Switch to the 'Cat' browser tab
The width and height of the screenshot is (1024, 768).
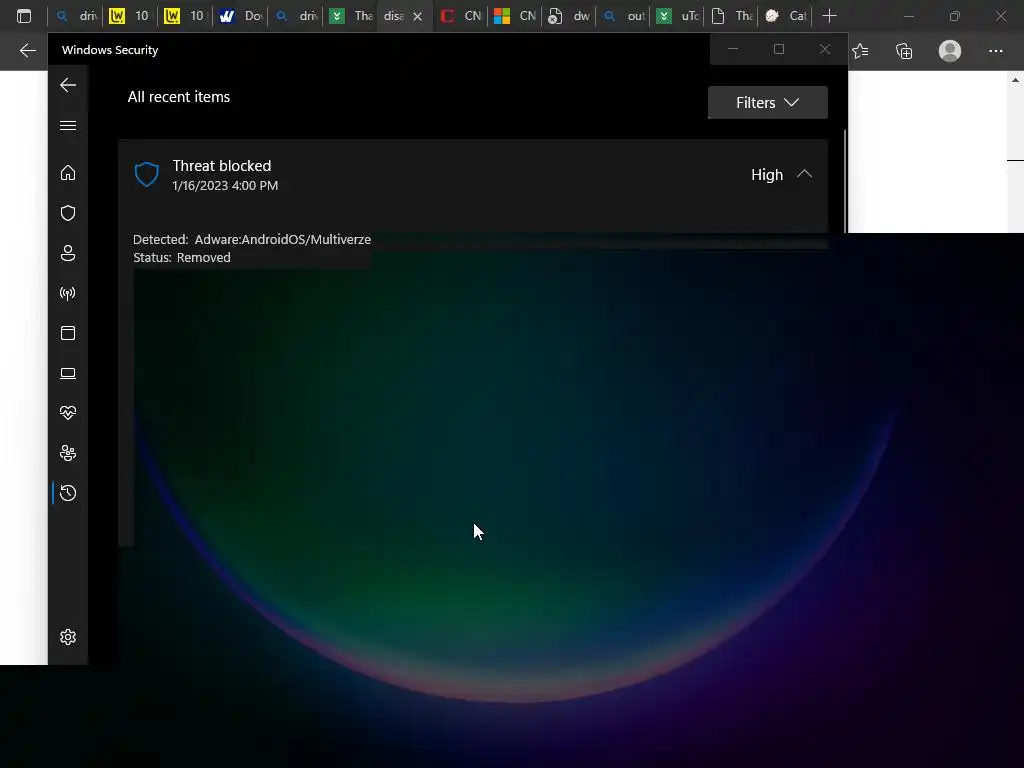(786, 16)
